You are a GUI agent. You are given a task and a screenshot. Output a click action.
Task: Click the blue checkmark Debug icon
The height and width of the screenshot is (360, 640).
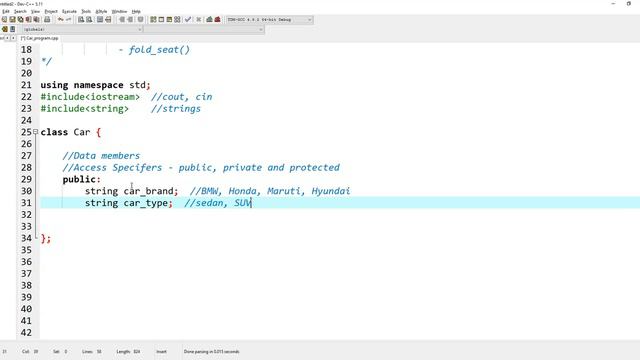188,20
